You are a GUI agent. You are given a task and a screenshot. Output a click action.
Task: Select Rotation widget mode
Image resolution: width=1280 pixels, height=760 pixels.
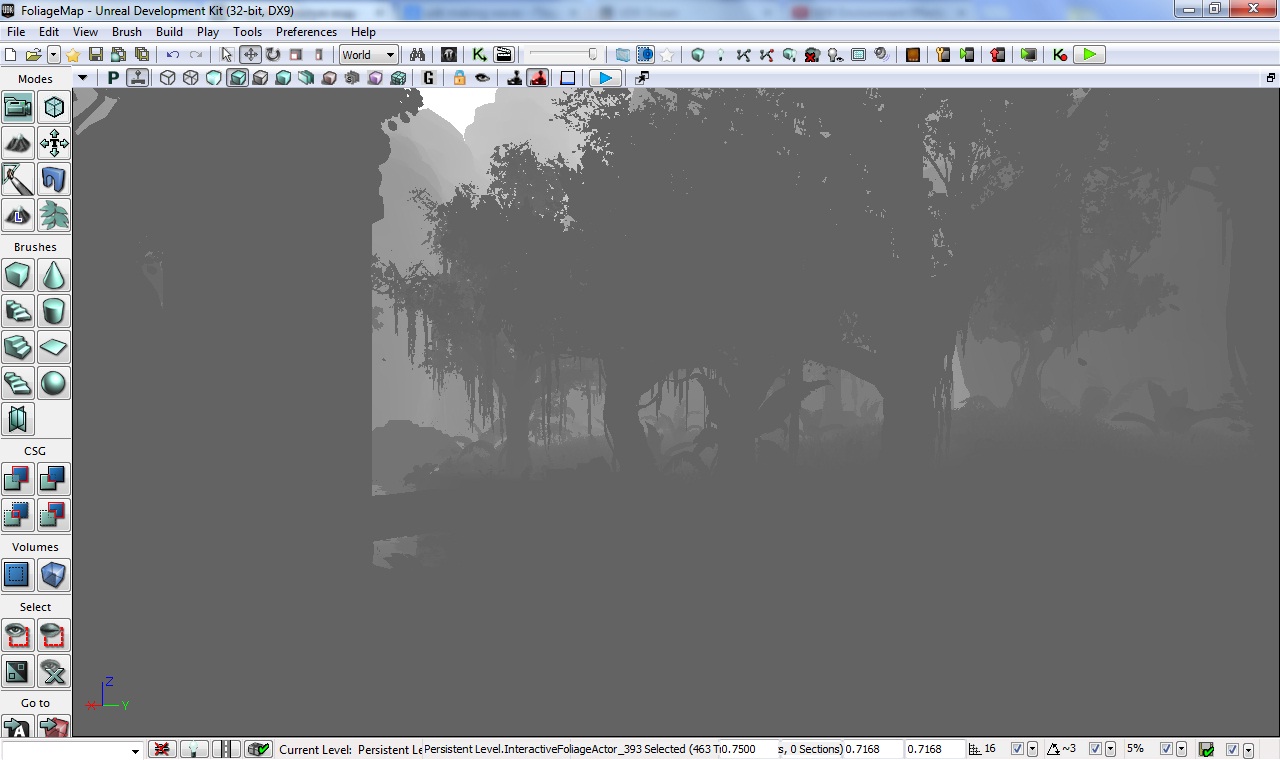(x=273, y=55)
